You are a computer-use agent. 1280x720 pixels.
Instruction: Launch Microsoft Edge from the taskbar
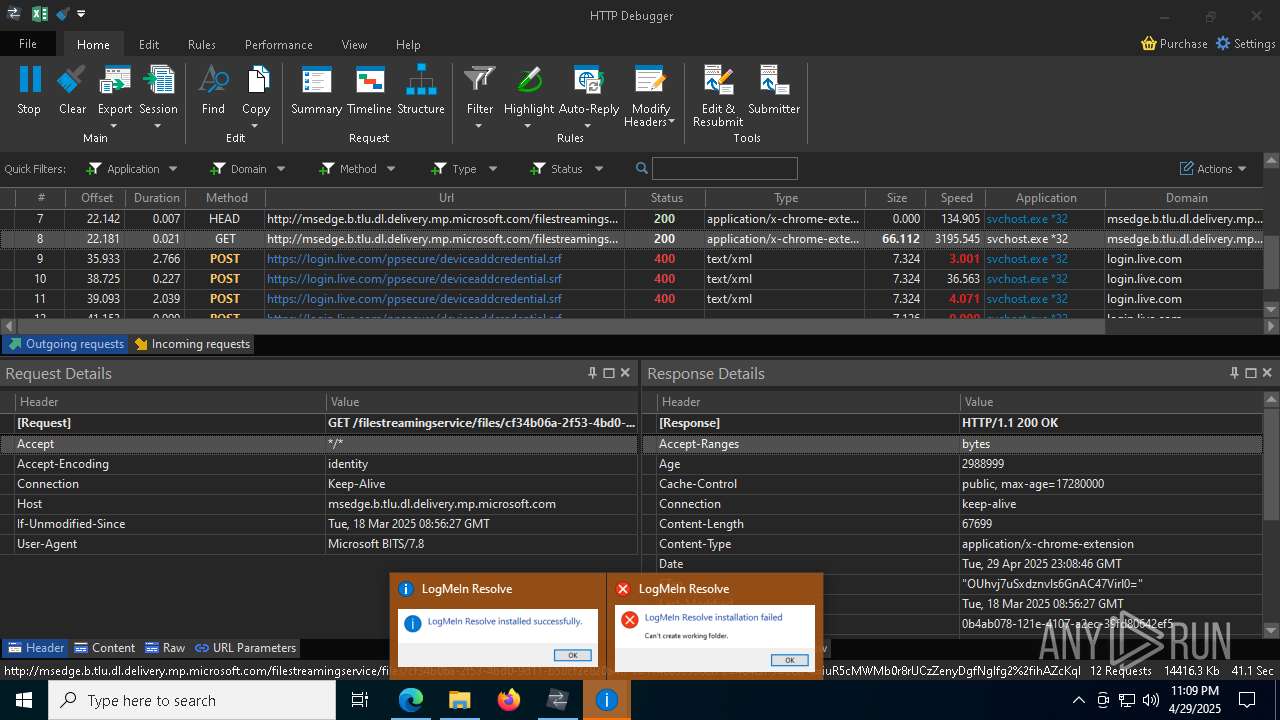pos(411,700)
